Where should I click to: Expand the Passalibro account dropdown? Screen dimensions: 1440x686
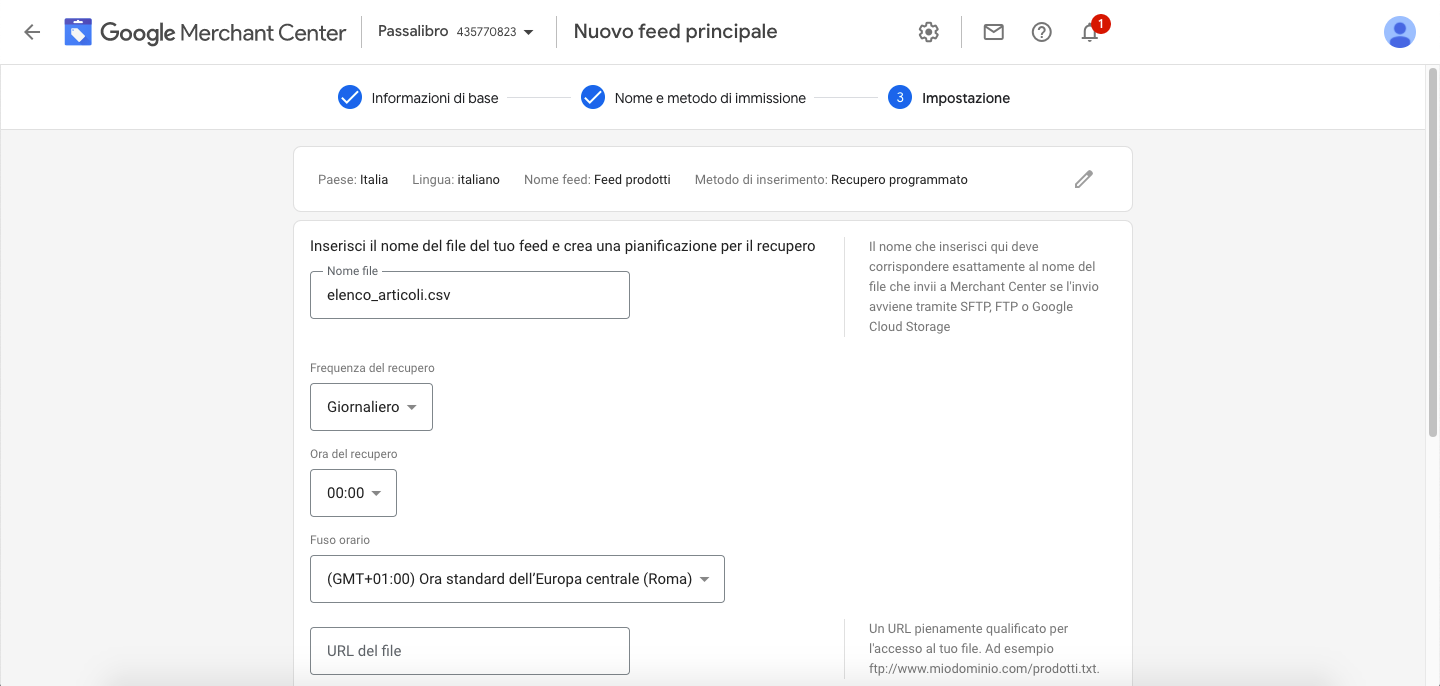[456, 32]
